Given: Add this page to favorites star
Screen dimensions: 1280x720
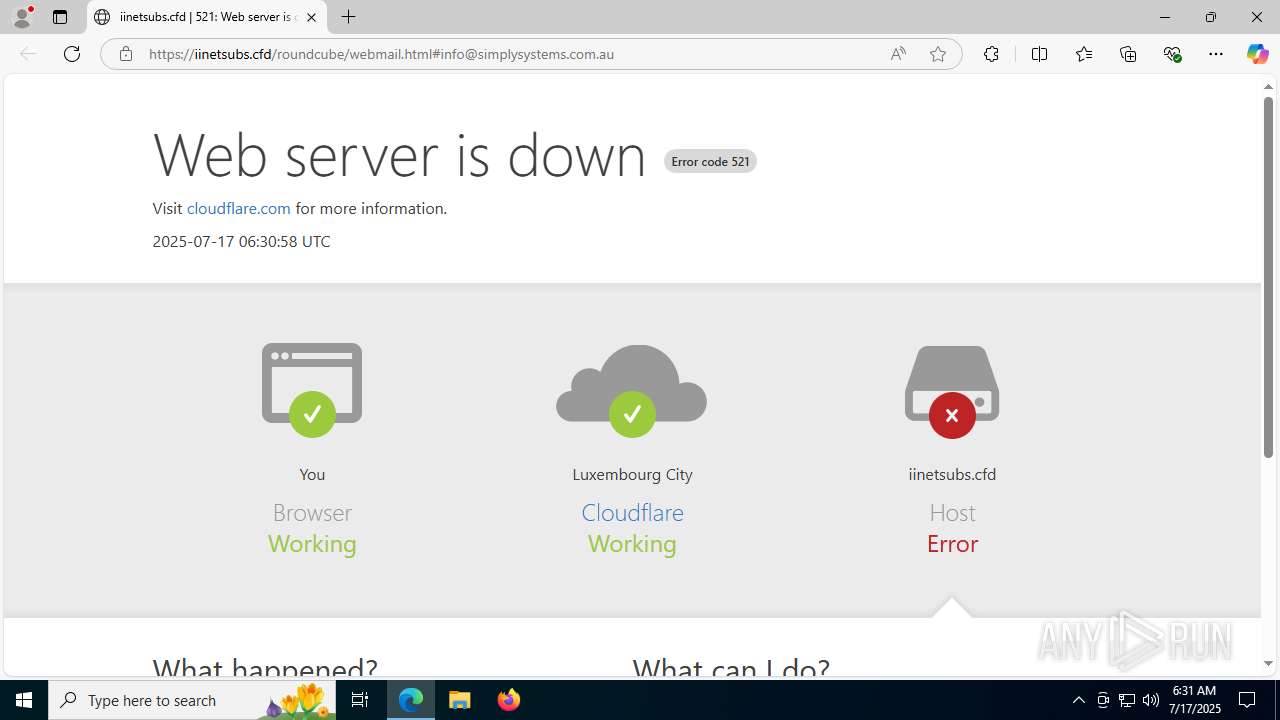Looking at the screenshot, I should [x=938, y=54].
